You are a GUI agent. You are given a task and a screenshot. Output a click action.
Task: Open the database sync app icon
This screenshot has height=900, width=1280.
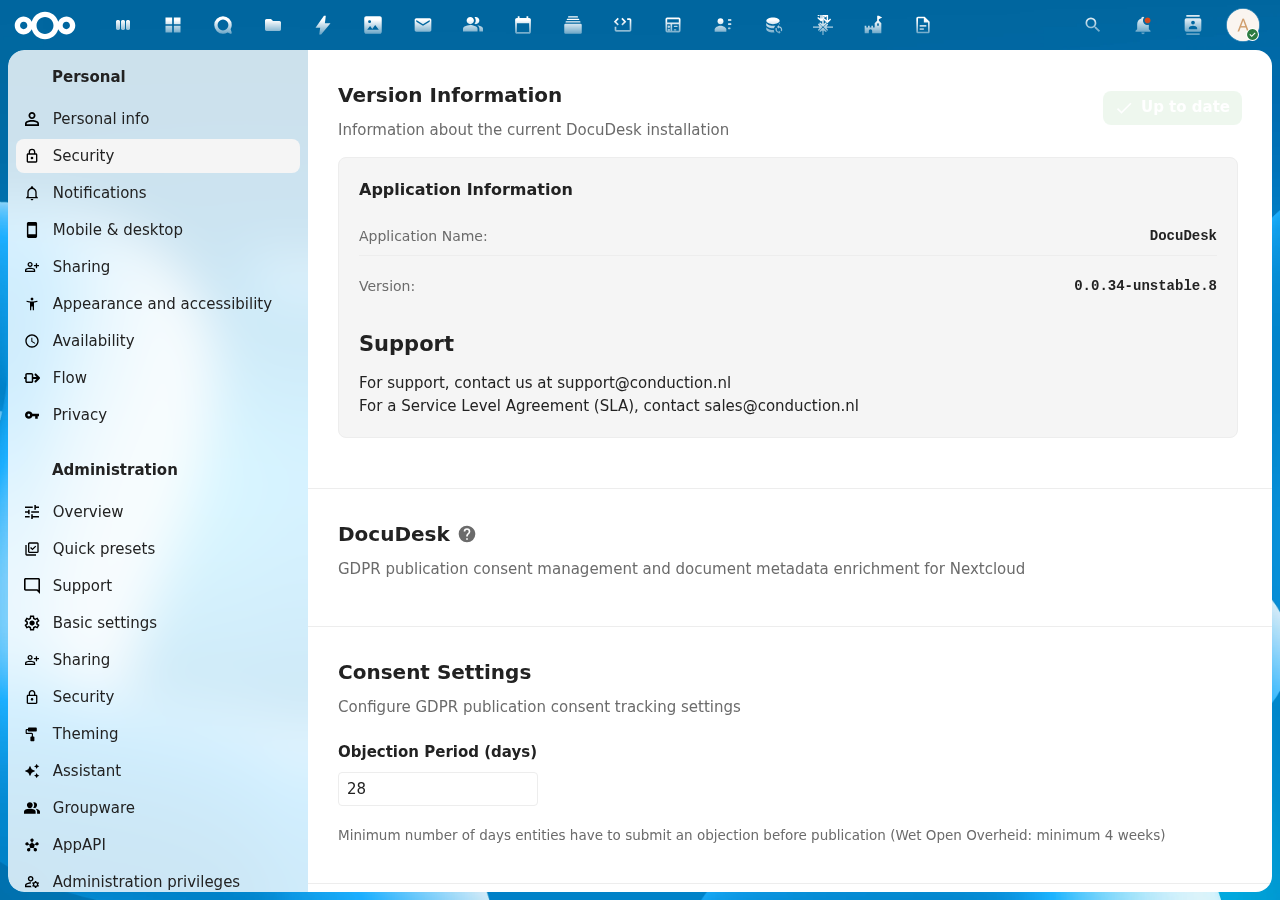pos(773,25)
